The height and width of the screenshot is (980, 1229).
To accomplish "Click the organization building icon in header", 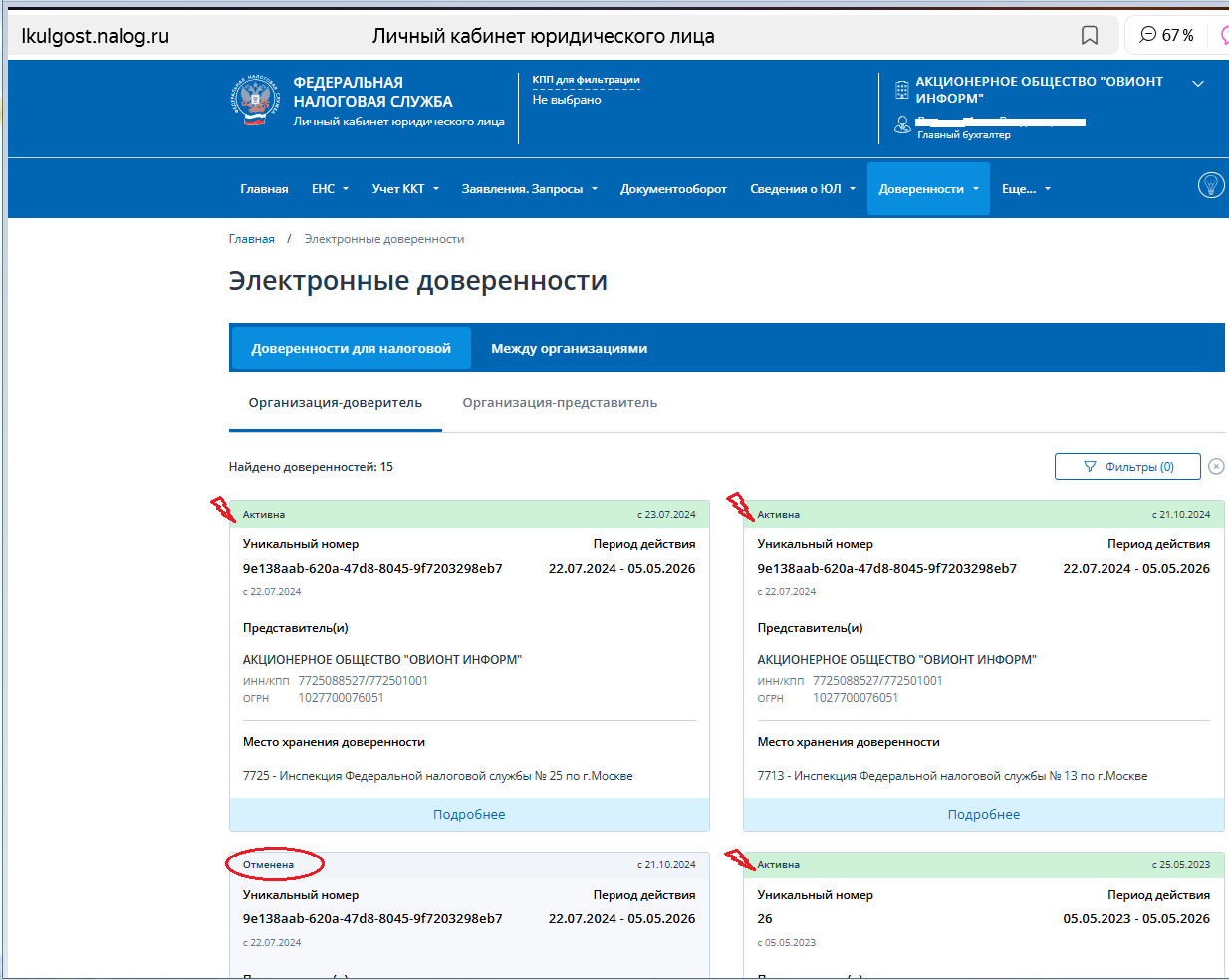I will click(902, 90).
